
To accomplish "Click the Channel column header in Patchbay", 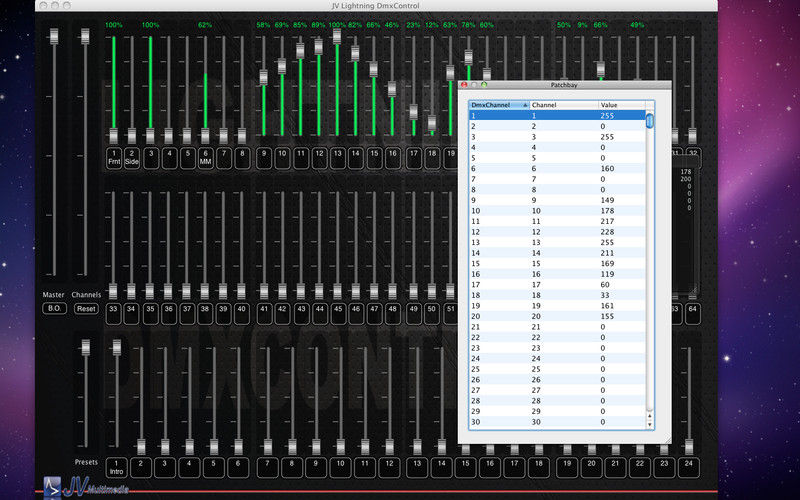I will 564,105.
